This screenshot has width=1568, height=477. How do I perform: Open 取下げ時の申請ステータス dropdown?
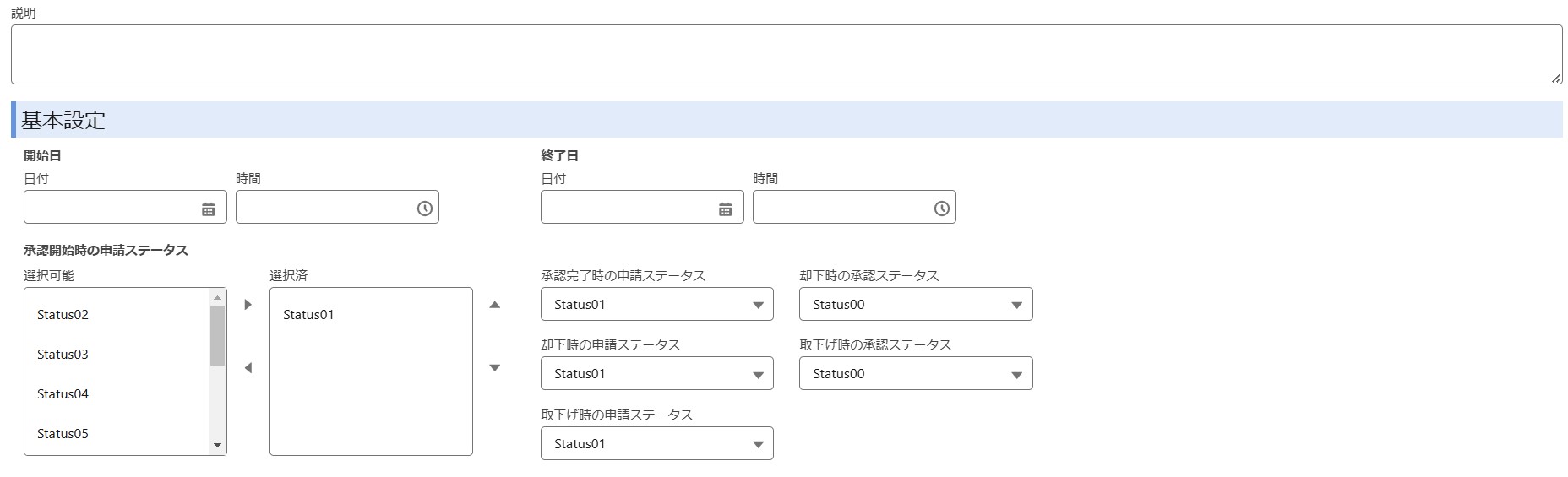[657, 443]
